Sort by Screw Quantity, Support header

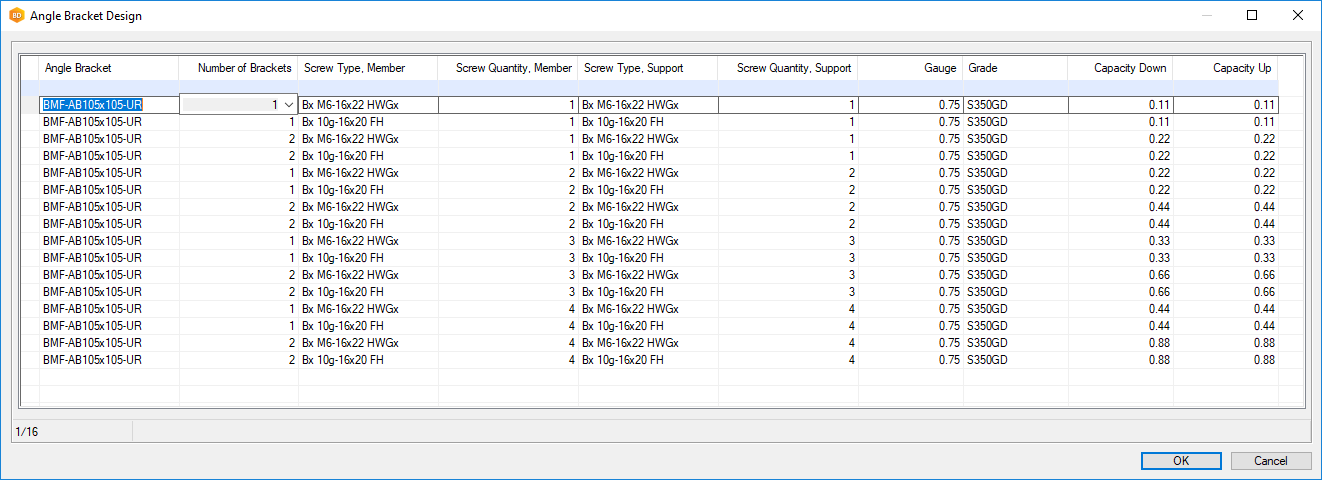pos(788,68)
